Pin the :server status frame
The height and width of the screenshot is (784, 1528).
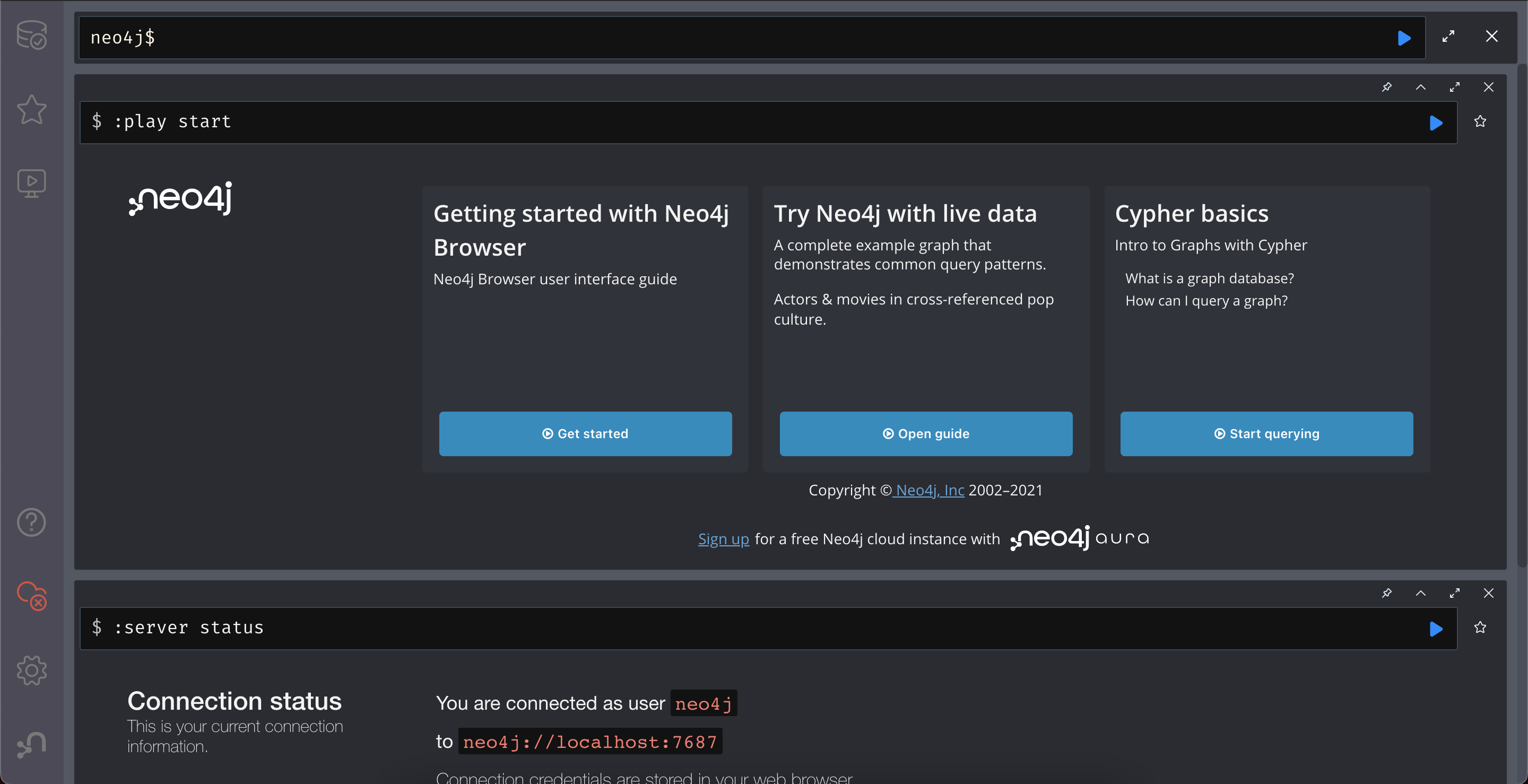(1386, 593)
